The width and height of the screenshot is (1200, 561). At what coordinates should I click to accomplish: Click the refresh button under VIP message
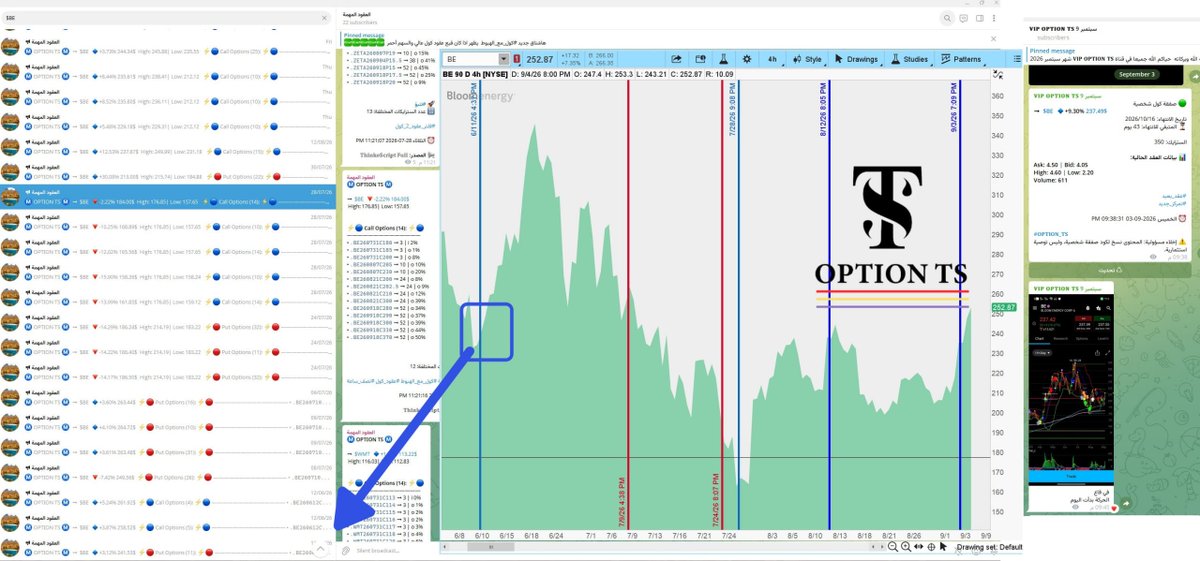1108,269
